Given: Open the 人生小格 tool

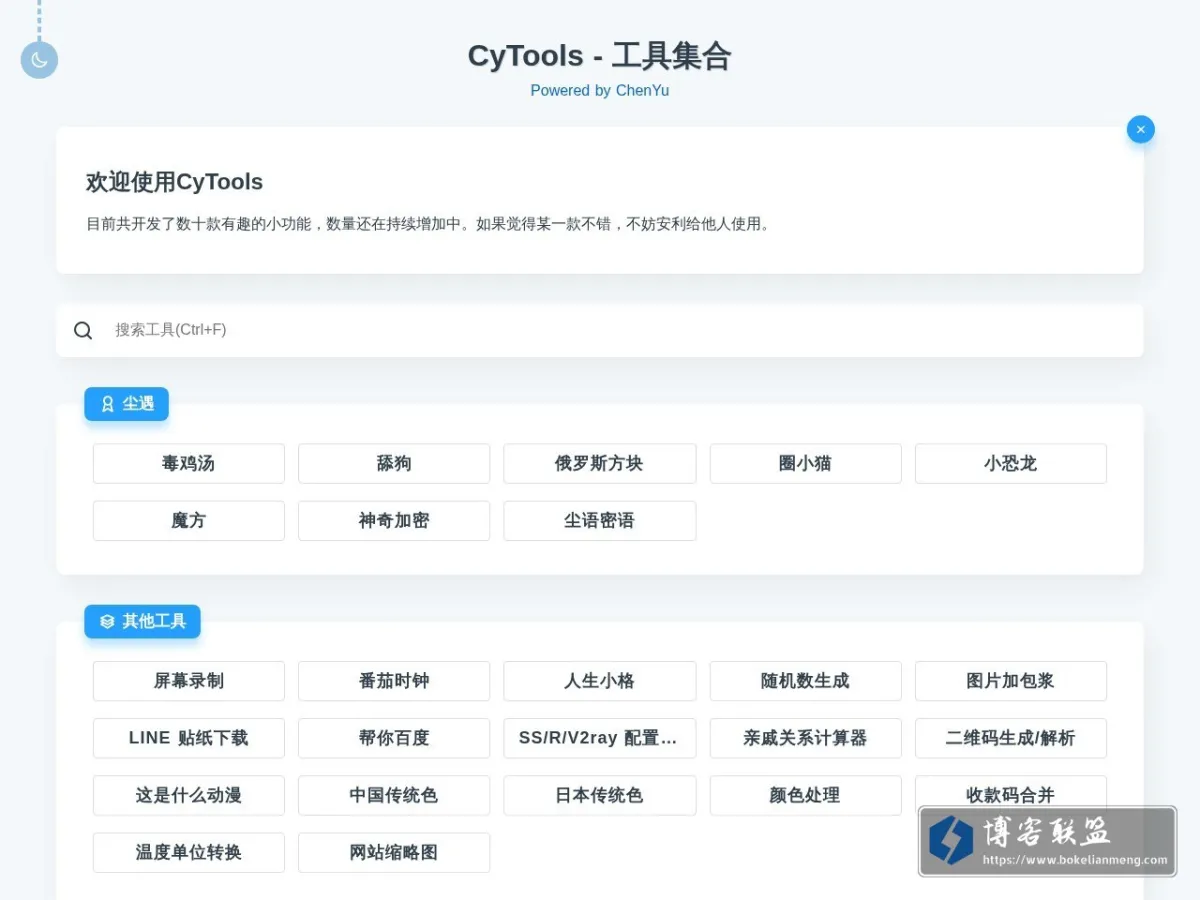Looking at the screenshot, I should [600, 681].
